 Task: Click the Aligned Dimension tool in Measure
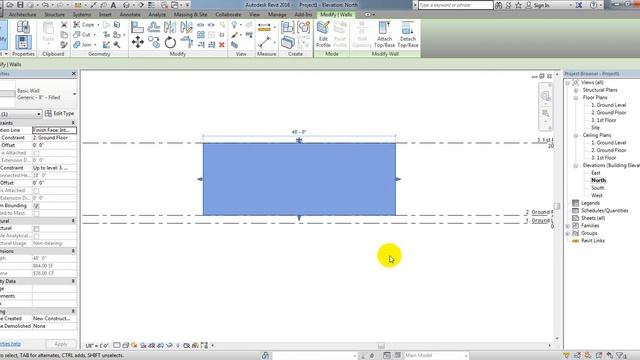coord(264,28)
